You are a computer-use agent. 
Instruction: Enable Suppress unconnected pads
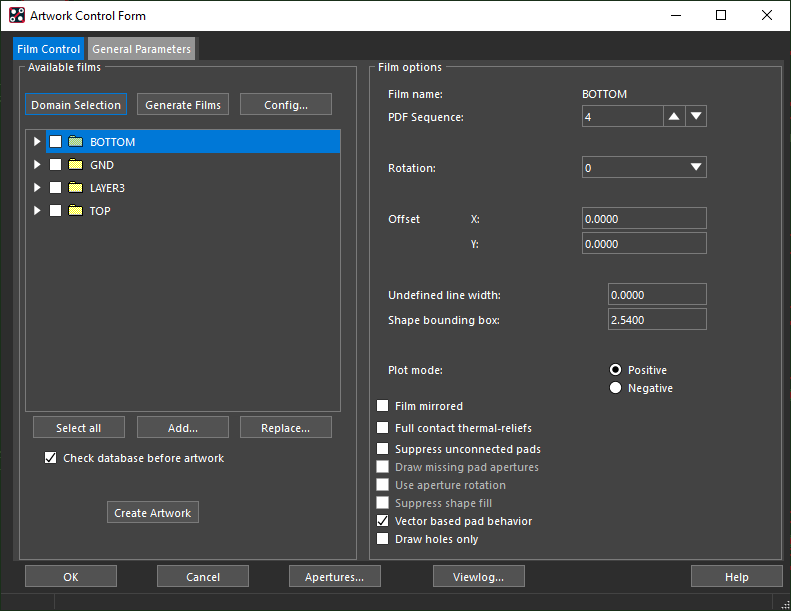click(382, 449)
